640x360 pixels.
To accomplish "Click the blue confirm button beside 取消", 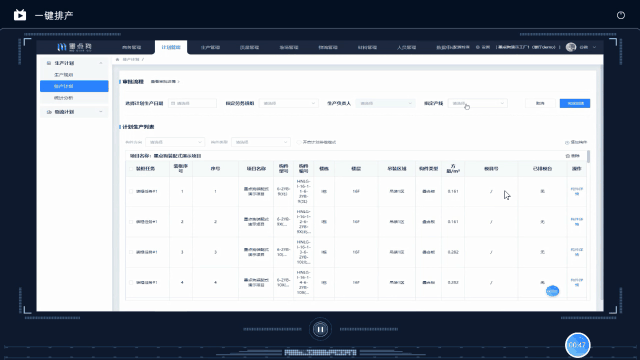I will 575,103.
